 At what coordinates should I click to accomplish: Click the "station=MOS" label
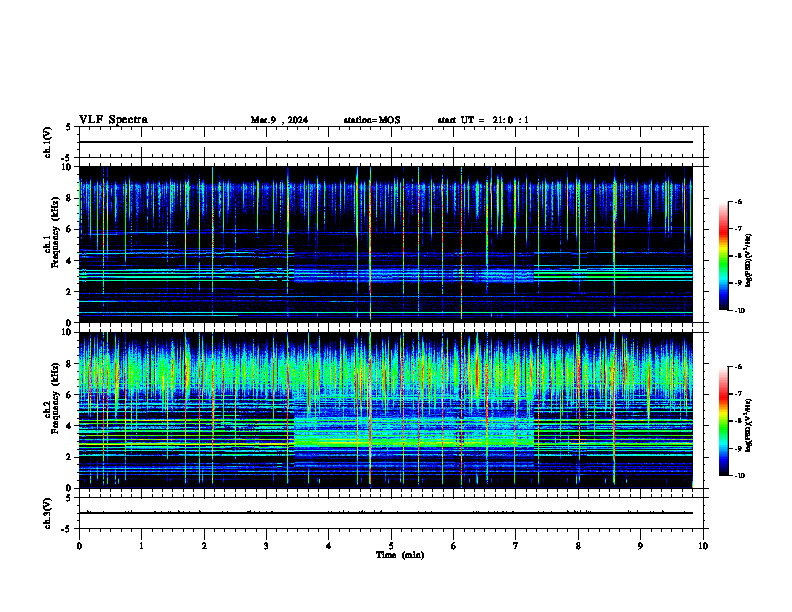click(x=372, y=120)
